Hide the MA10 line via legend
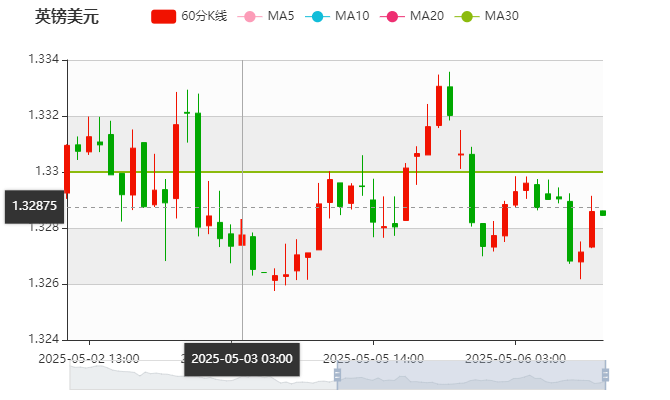This screenshot has width=670, height=400. [x=351, y=16]
